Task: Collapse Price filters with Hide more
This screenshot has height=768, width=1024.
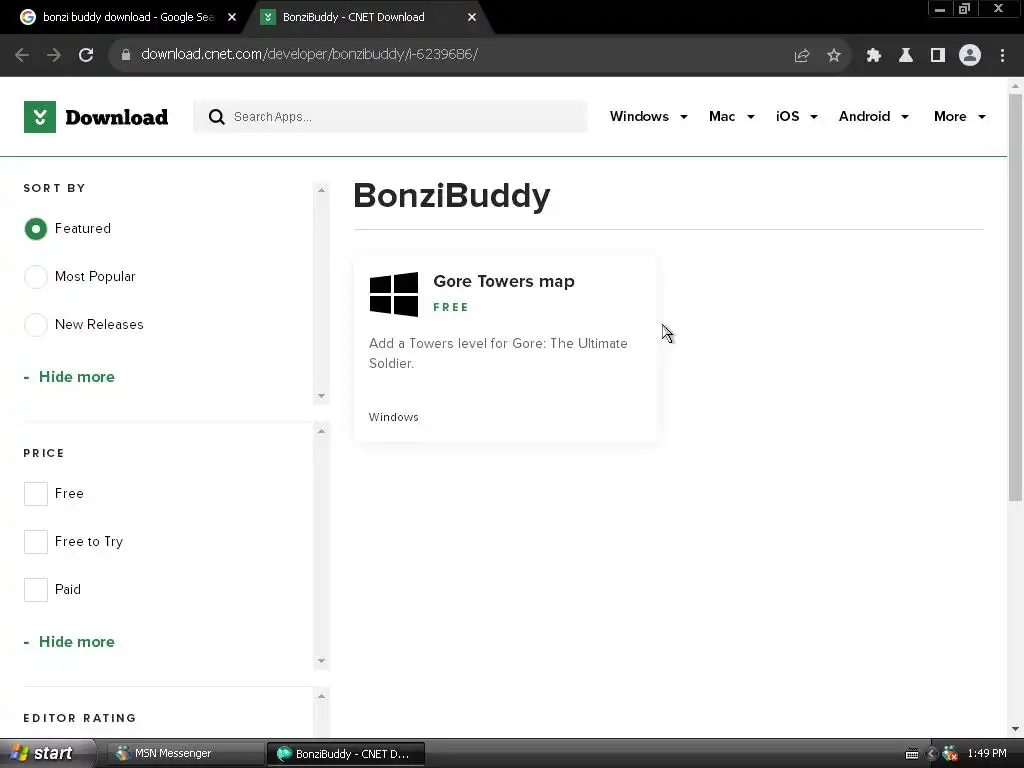Action: (x=69, y=642)
